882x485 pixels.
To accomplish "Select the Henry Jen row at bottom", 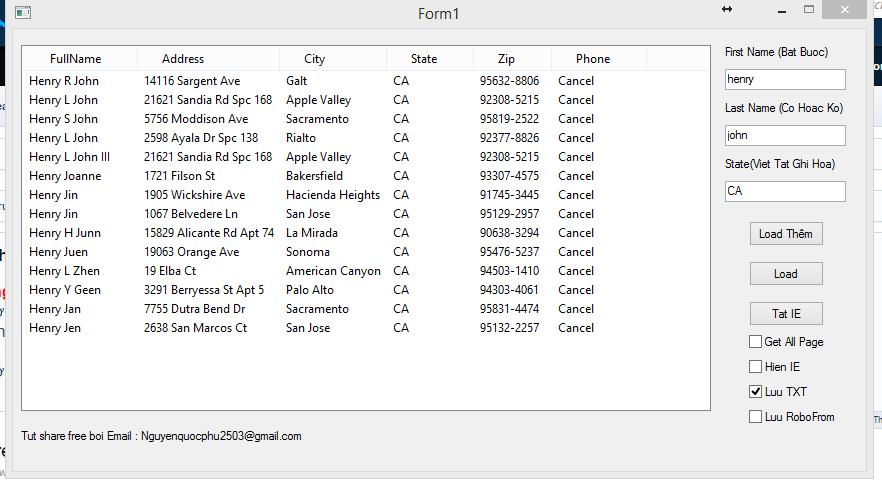I will (55, 328).
